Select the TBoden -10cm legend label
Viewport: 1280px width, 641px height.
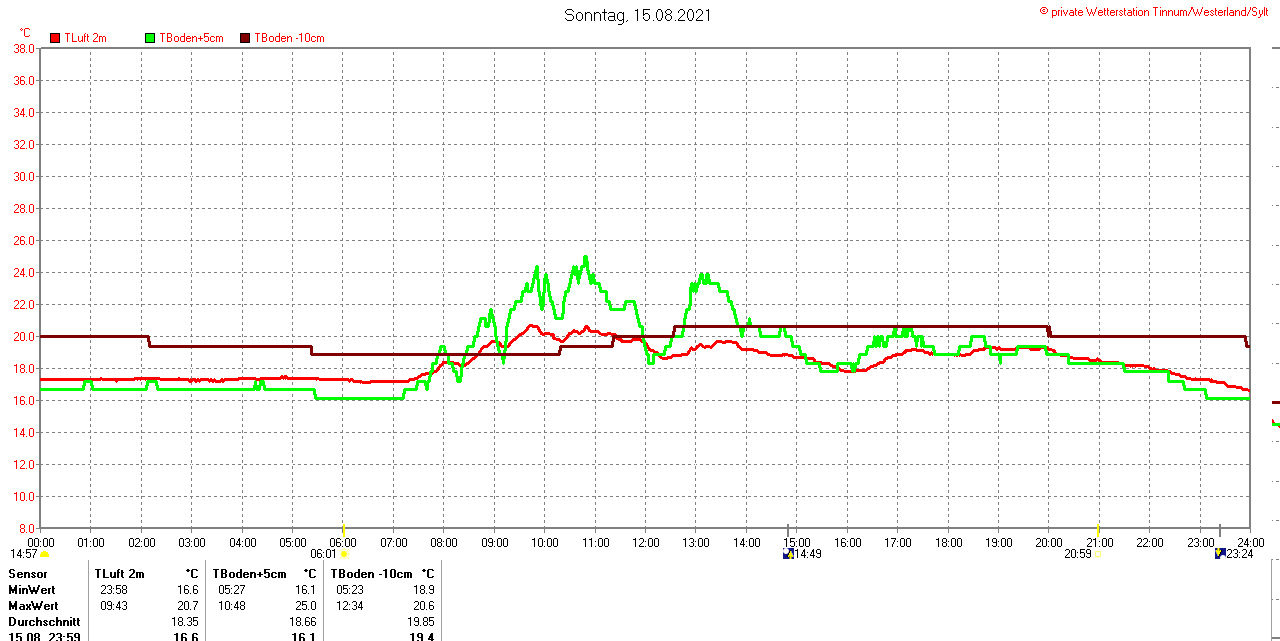(x=289, y=38)
